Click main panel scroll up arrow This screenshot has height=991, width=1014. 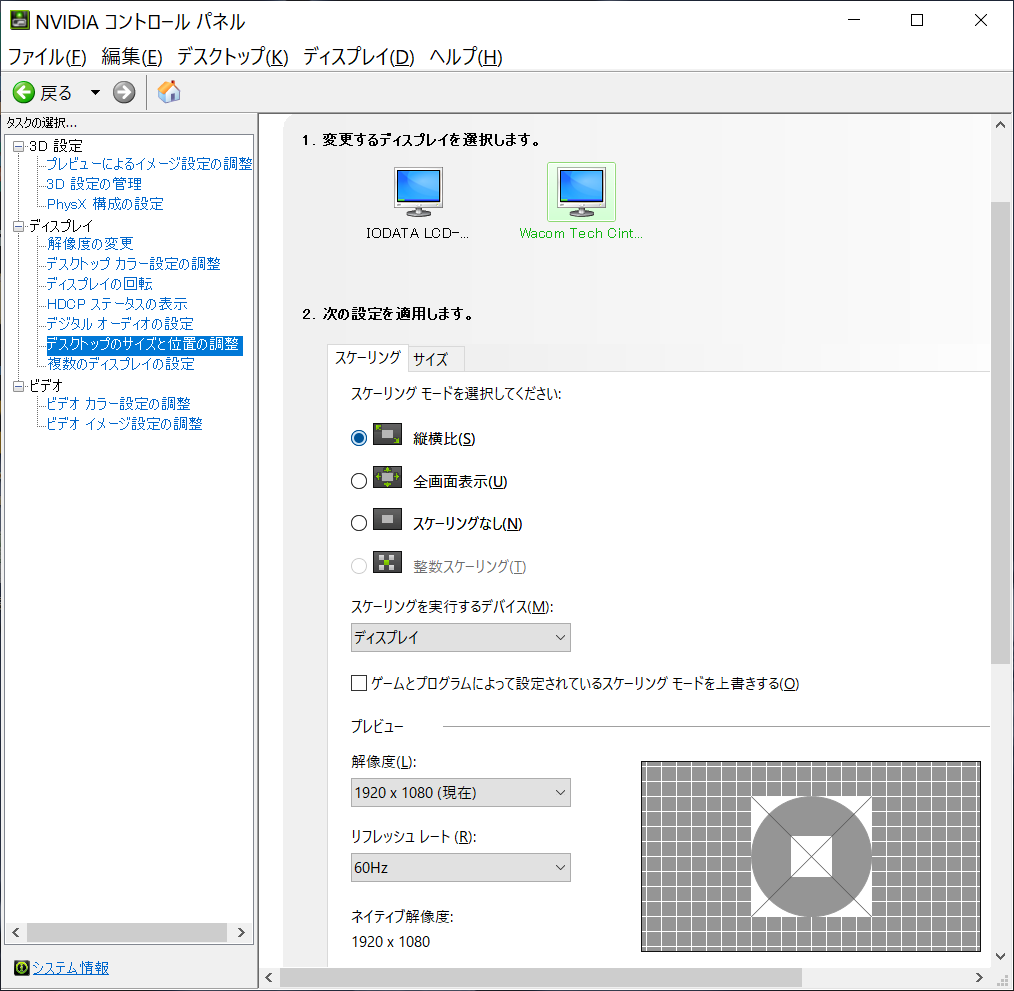point(1000,124)
